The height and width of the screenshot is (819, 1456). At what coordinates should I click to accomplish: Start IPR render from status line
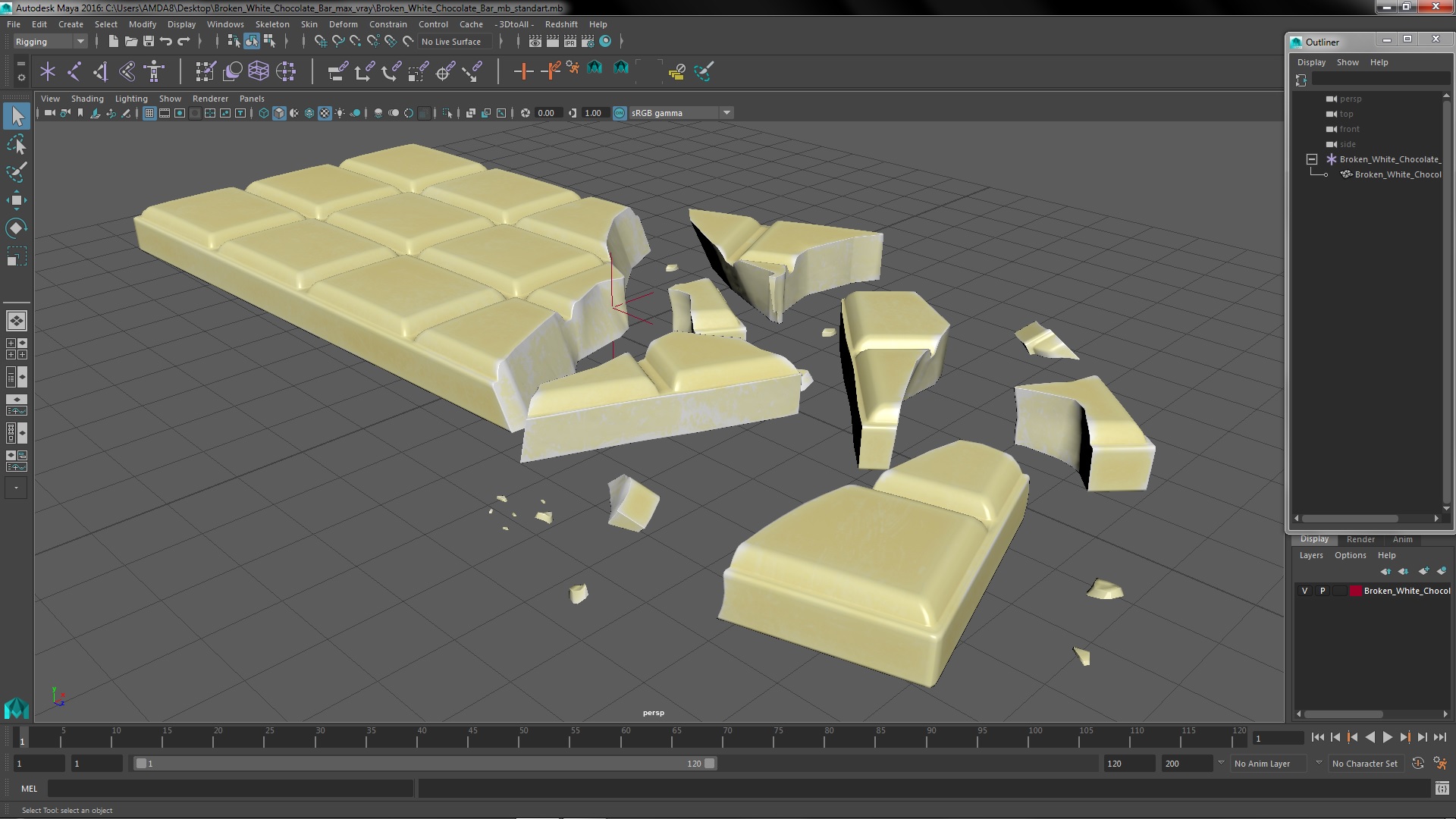click(x=570, y=42)
